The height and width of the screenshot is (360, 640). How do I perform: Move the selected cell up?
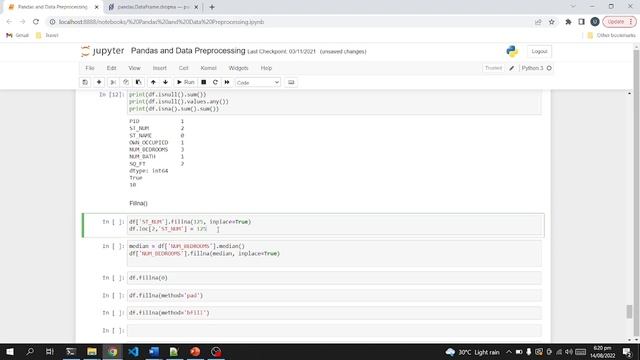pyautogui.click(x=153, y=82)
